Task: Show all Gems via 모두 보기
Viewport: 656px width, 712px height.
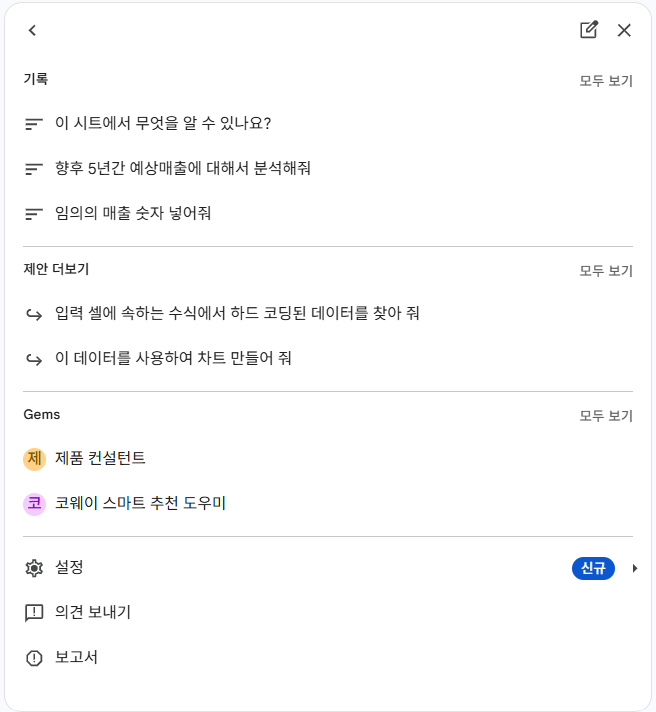Action: pos(606,416)
